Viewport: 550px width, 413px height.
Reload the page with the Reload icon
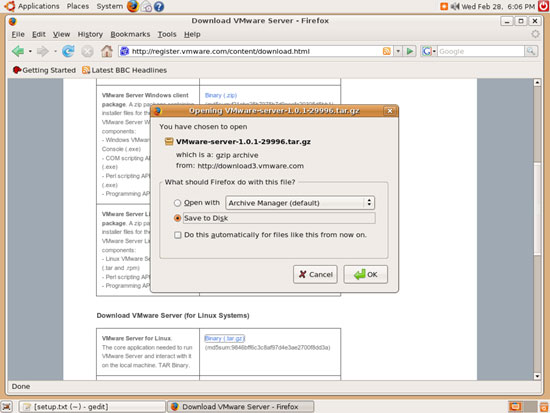(68, 51)
